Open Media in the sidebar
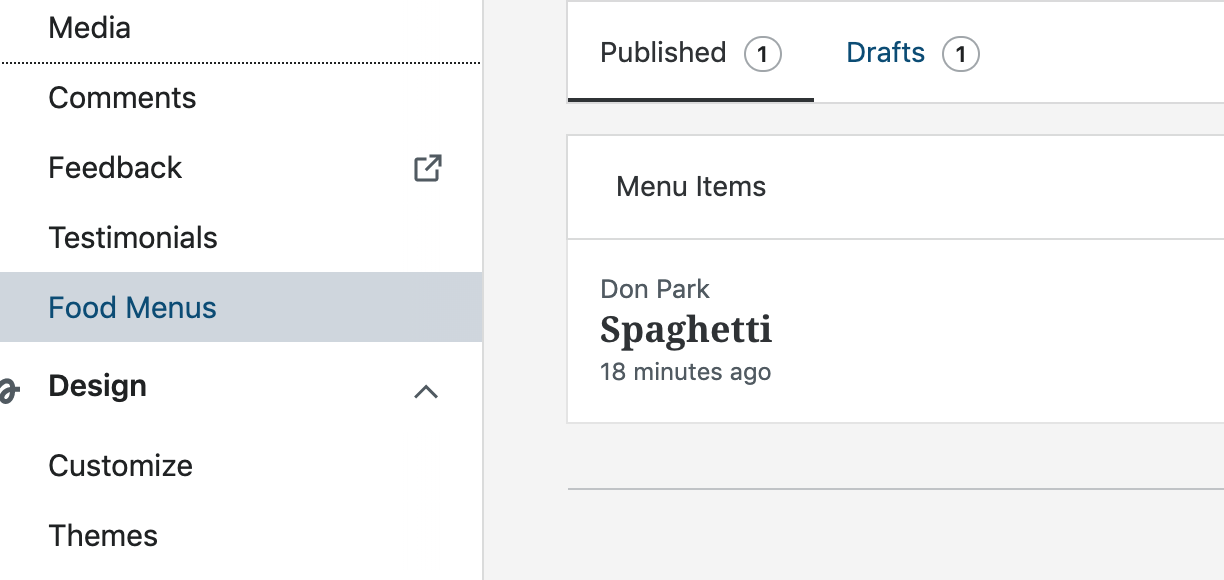This screenshot has height=580, width=1224. click(x=89, y=28)
